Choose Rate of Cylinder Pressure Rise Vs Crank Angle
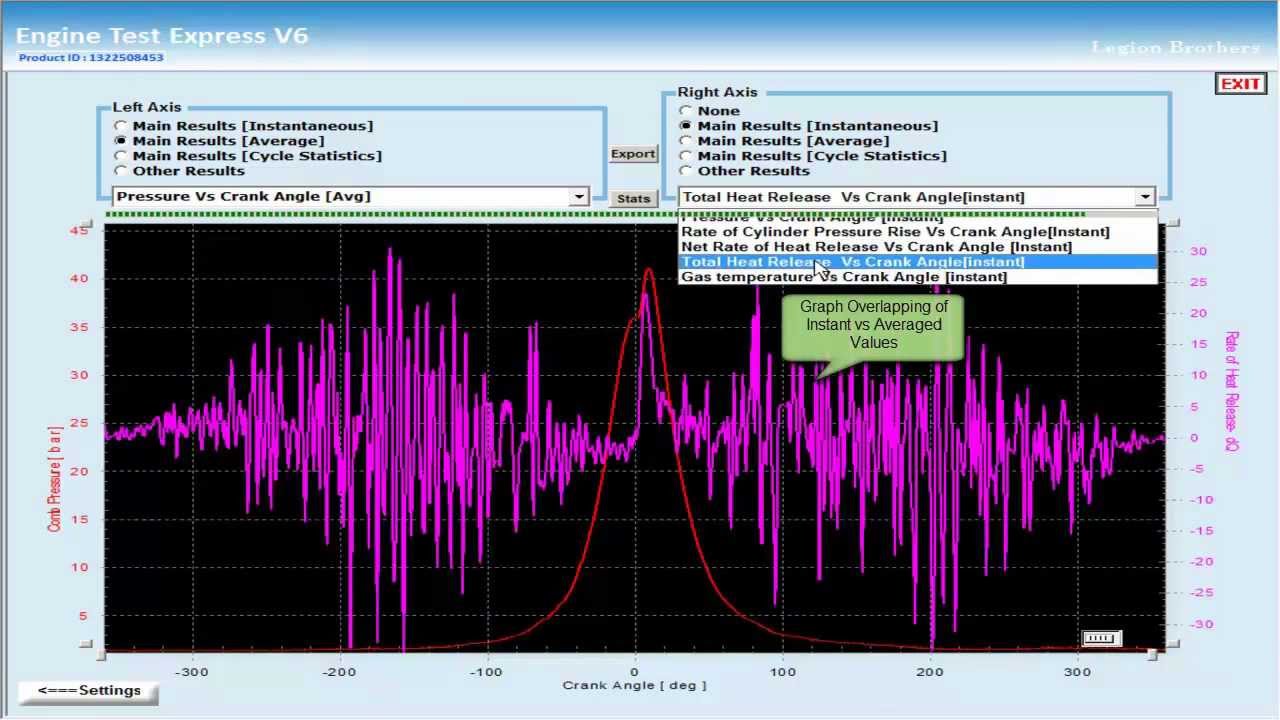This screenshot has height=720, width=1280. pos(917,232)
